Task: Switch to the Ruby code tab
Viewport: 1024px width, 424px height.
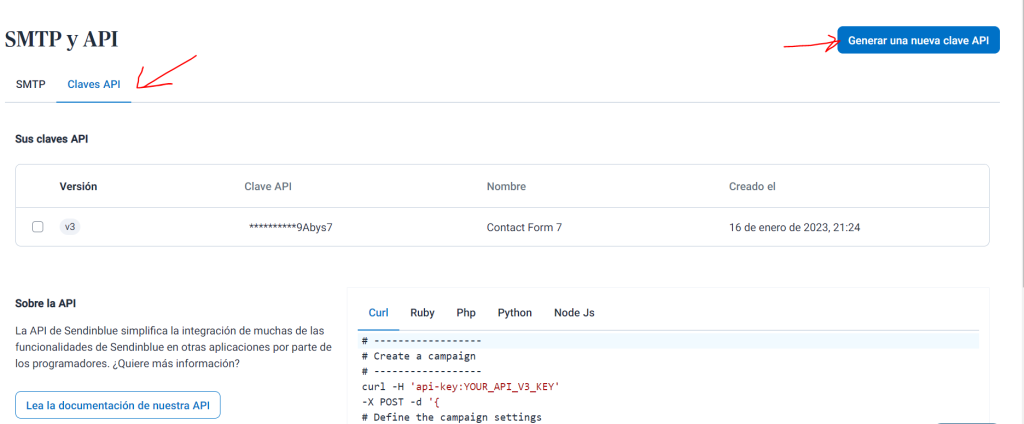Action: coord(423,312)
